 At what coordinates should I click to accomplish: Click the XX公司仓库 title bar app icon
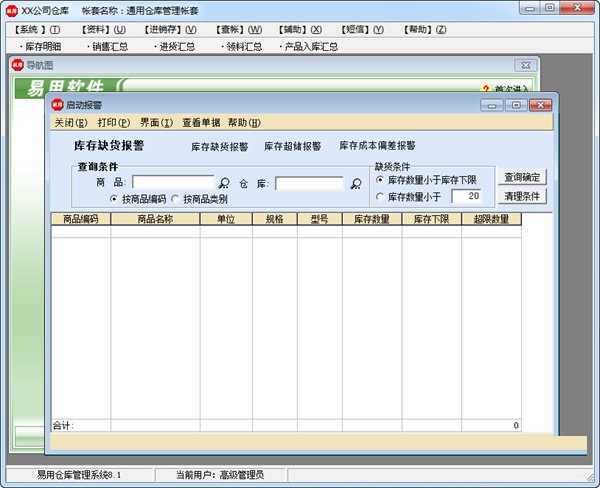(x=12, y=11)
